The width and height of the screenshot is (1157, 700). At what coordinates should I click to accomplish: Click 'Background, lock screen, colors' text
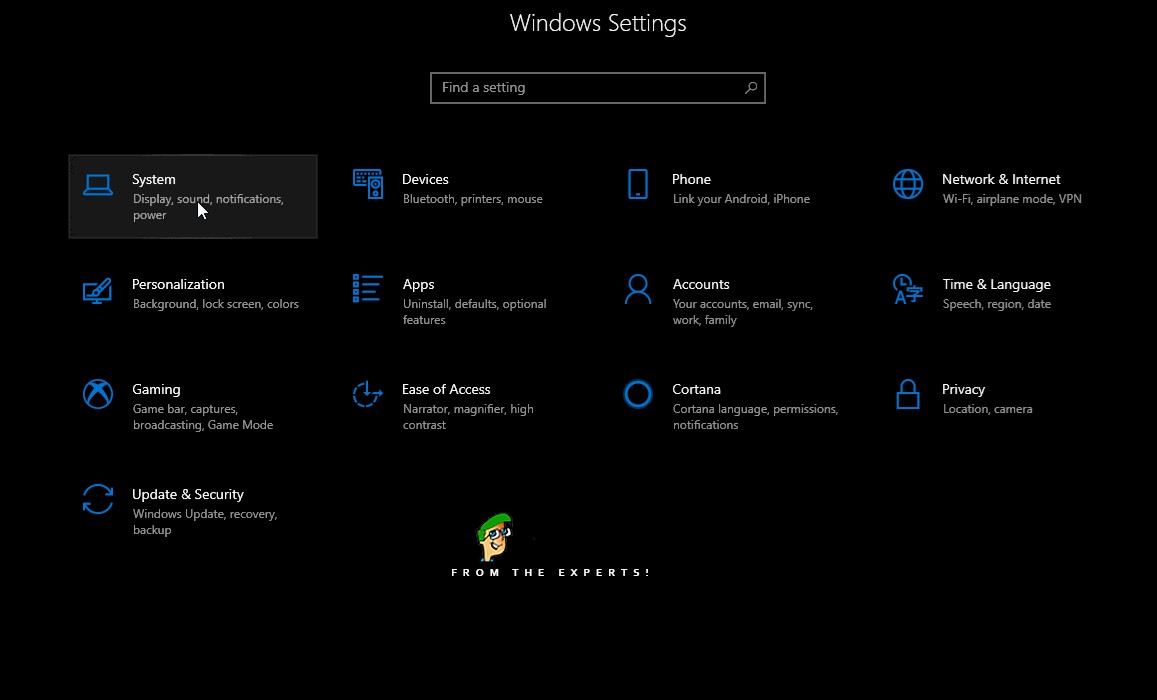click(215, 304)
